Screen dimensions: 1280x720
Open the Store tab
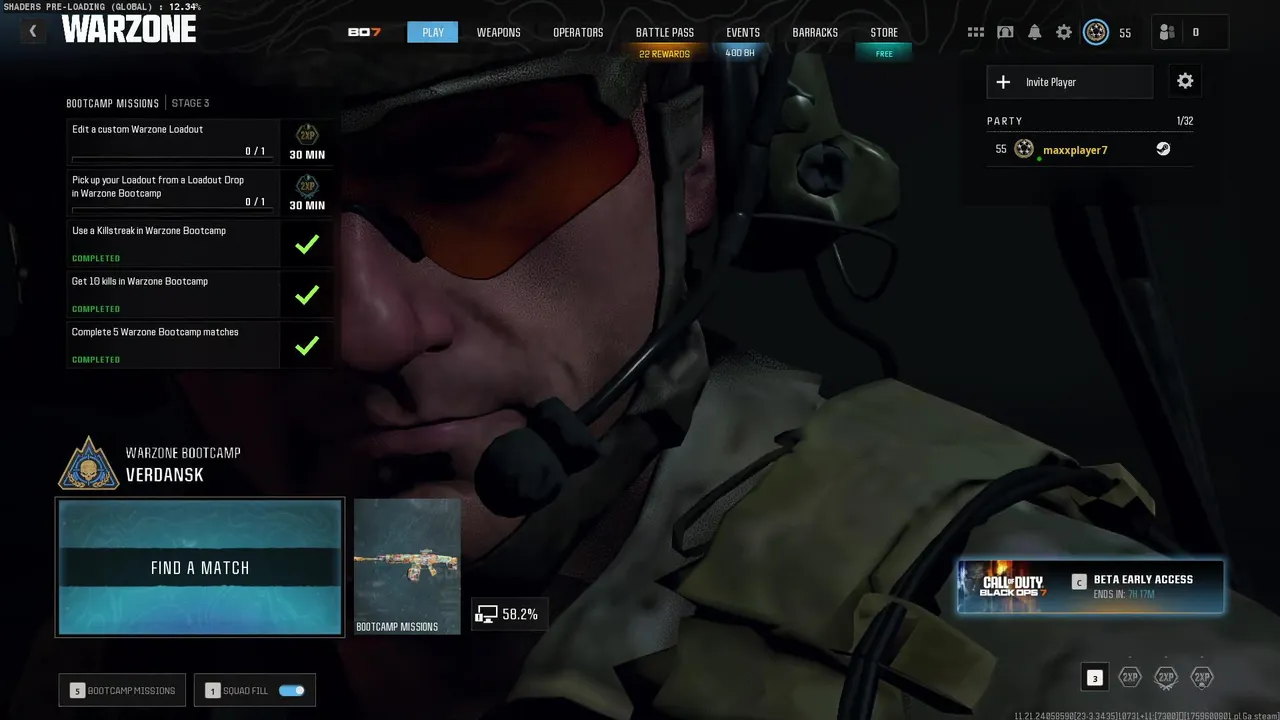(x=884, y=32)
